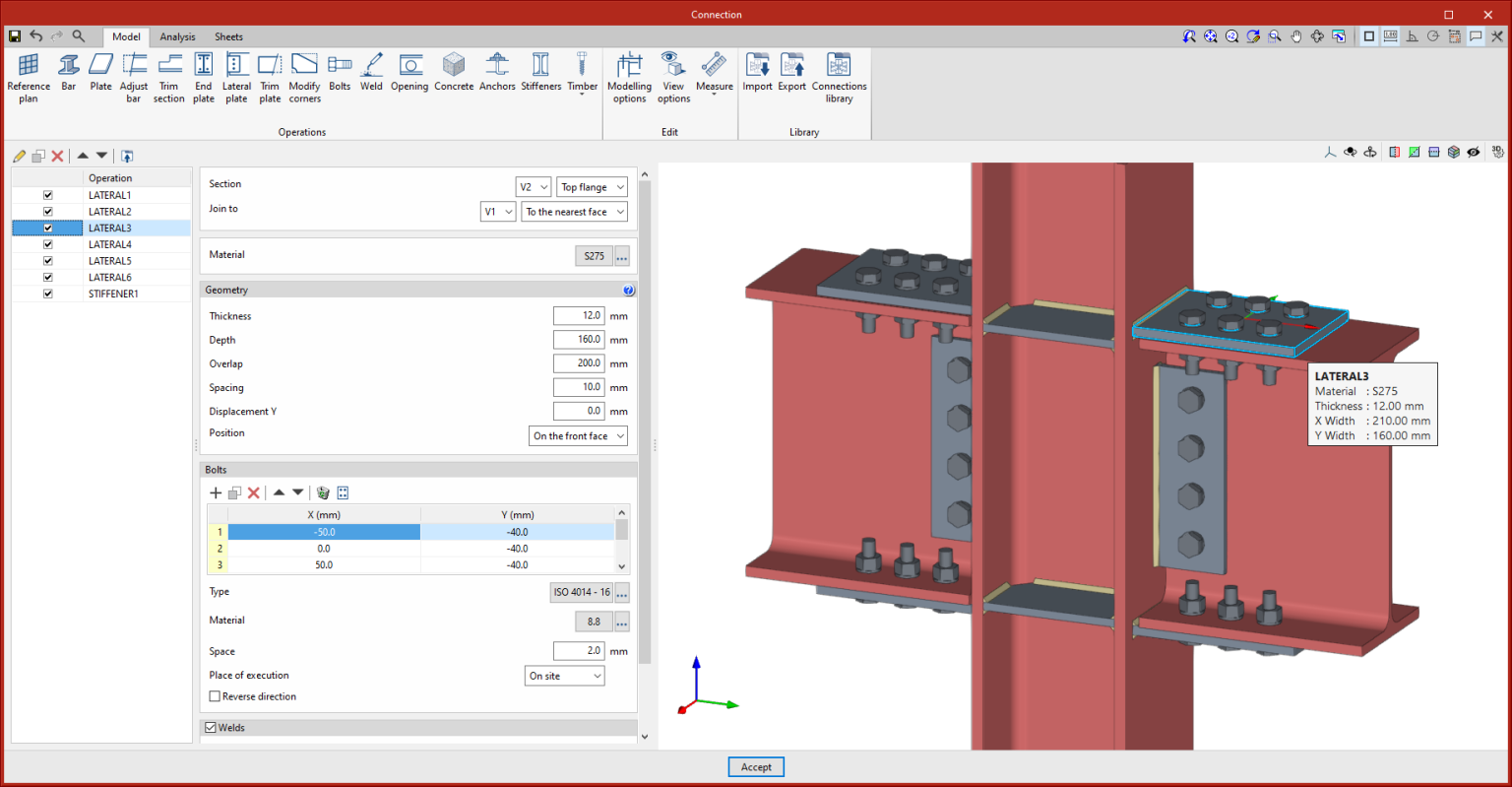The height and width of the screenshot is (787, 1512).
Task: Toggle the Welds section checkbox
Action: 211,728
